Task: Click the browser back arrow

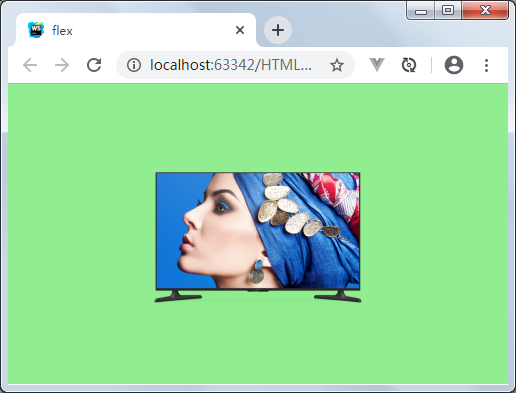Action: [x=30, y=65]
